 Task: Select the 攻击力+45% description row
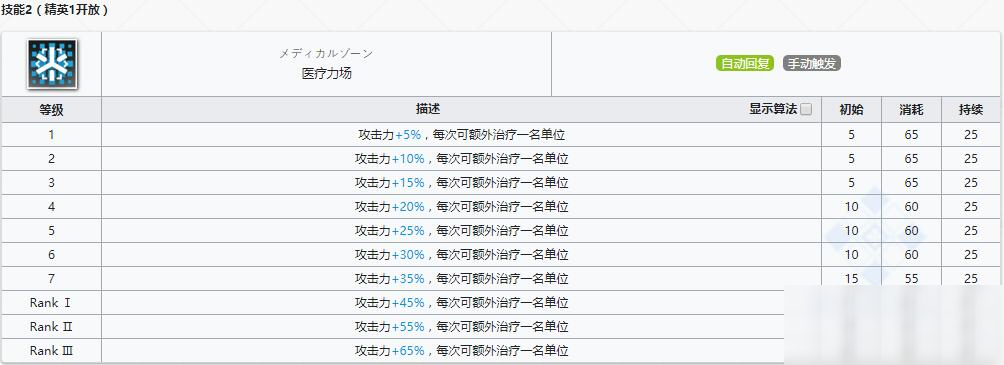[461, 303]
